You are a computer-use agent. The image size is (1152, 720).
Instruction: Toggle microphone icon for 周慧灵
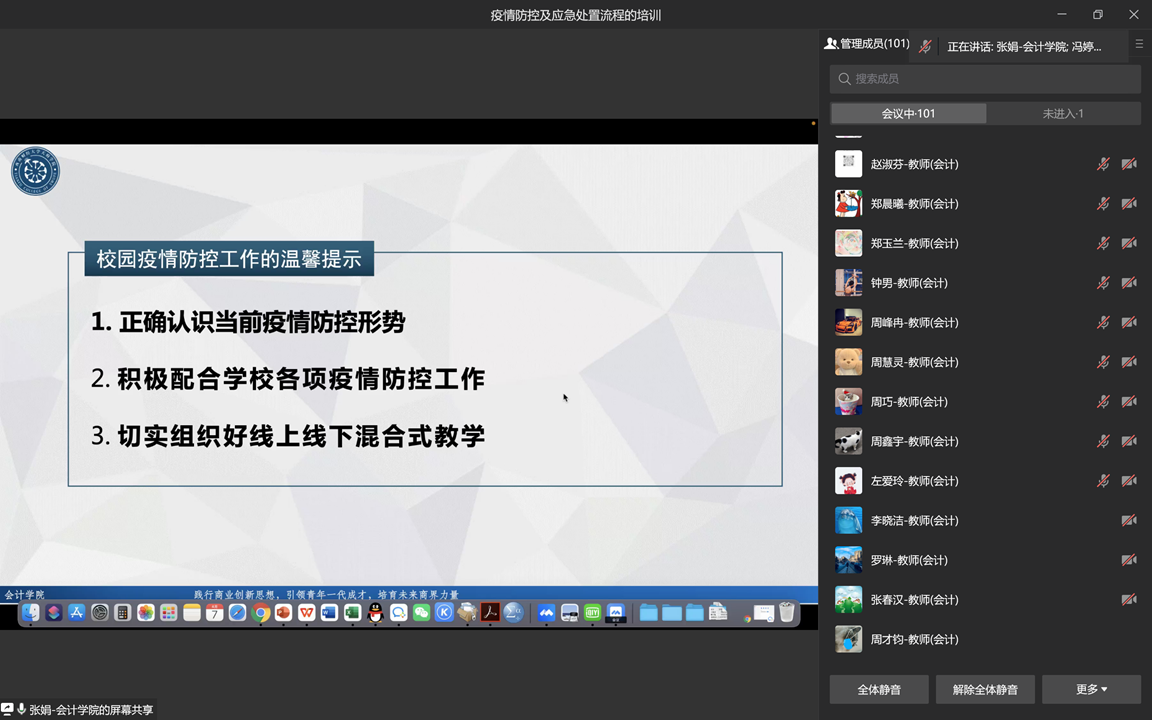1103,362
